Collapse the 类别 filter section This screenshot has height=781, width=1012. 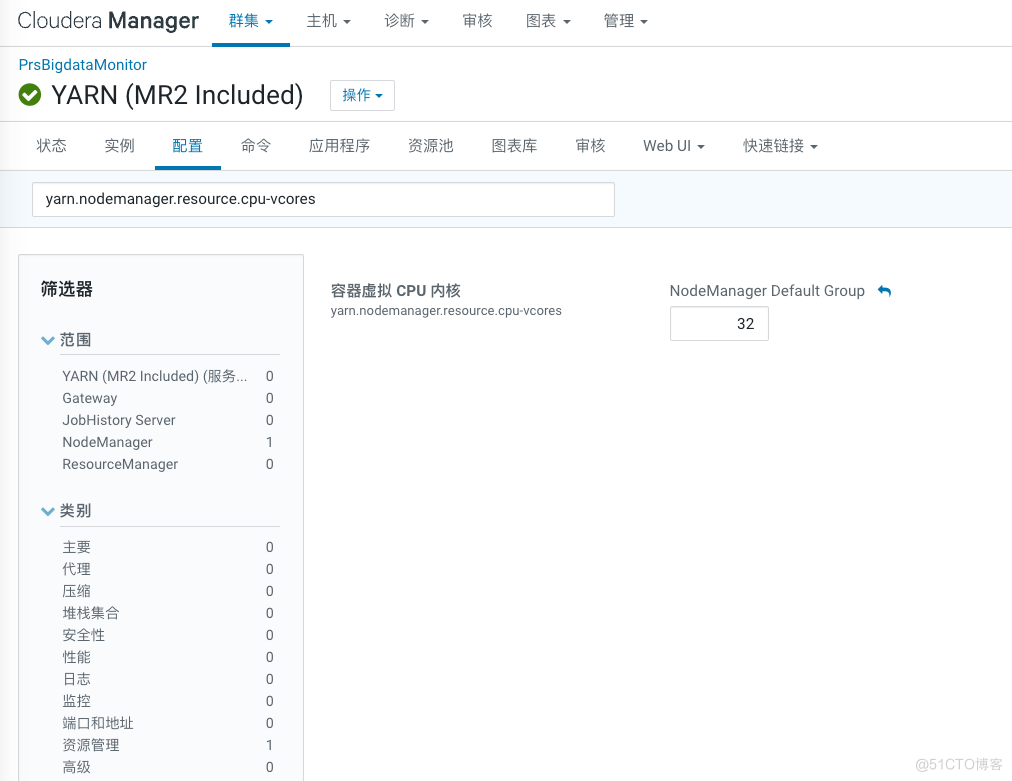click(x=47, y=511)
